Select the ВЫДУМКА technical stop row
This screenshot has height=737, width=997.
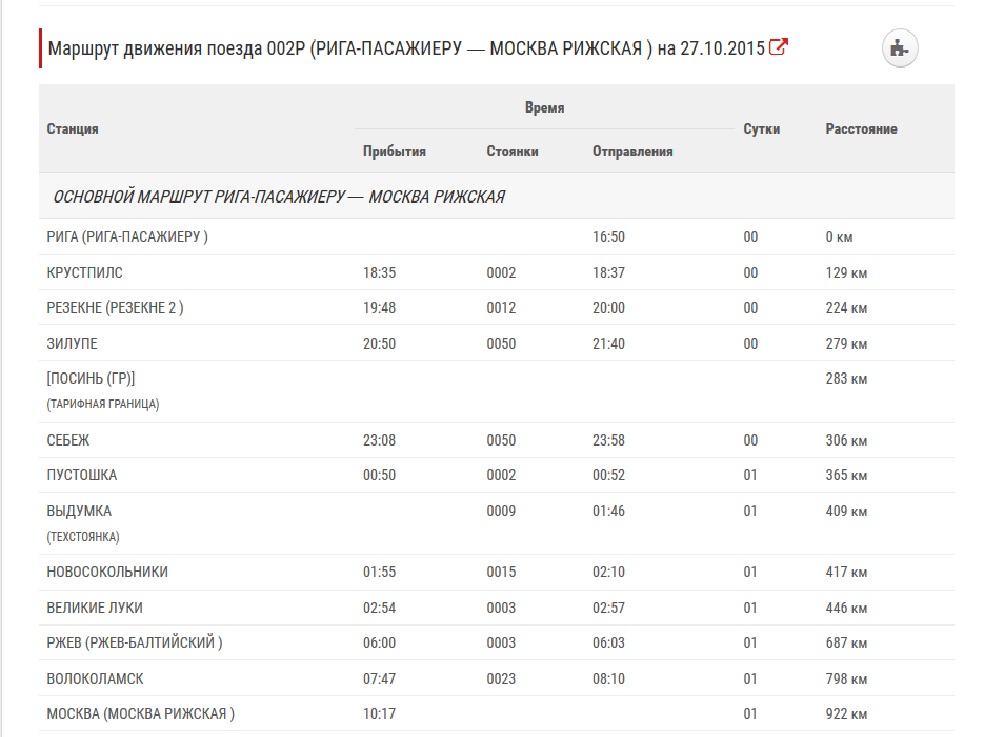click(x=79, y=511)
